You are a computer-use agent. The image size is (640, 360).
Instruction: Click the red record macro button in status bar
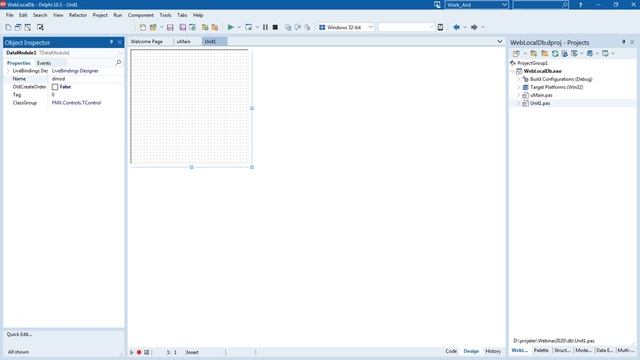click(139, 352)
